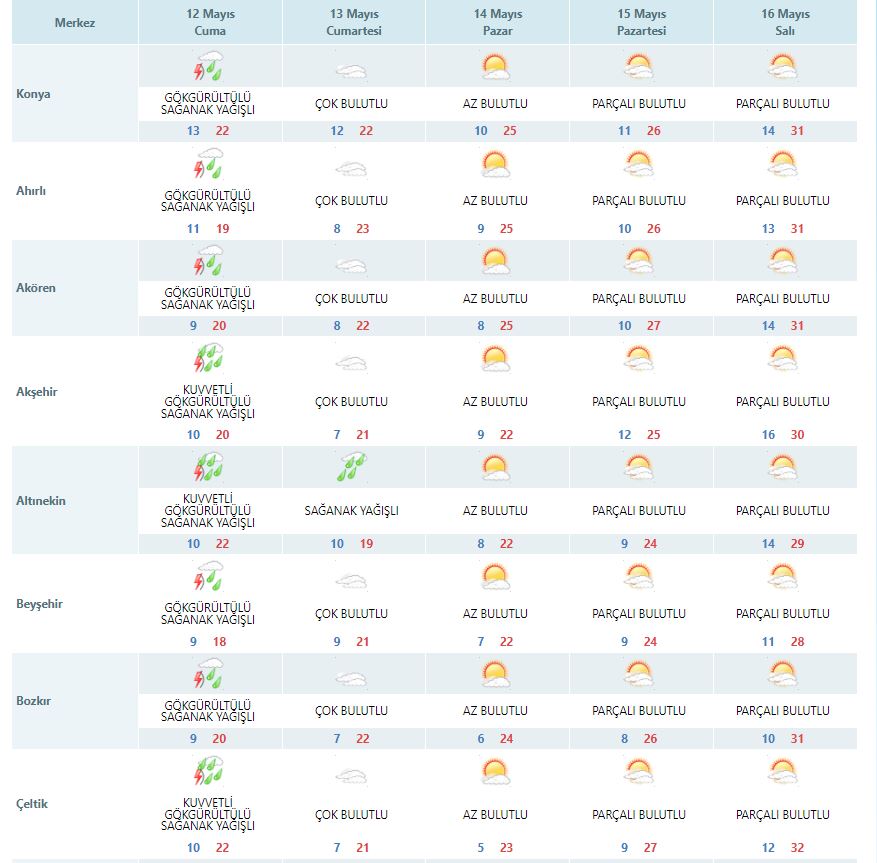Click Akşehir heavy thunderstorm icon on Cuma

[209, 360]
